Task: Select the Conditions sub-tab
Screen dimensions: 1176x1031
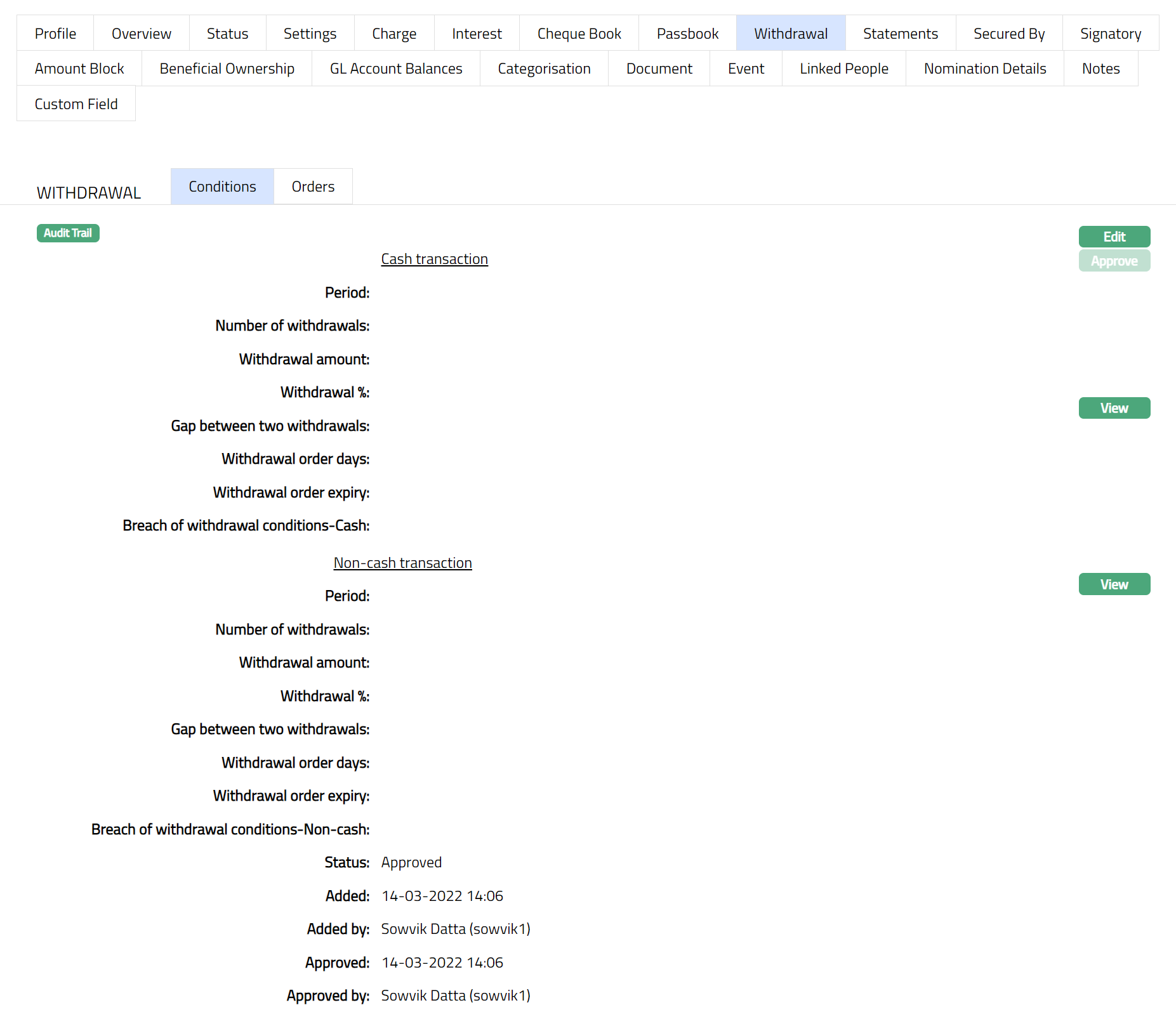Action: (222, 187)
